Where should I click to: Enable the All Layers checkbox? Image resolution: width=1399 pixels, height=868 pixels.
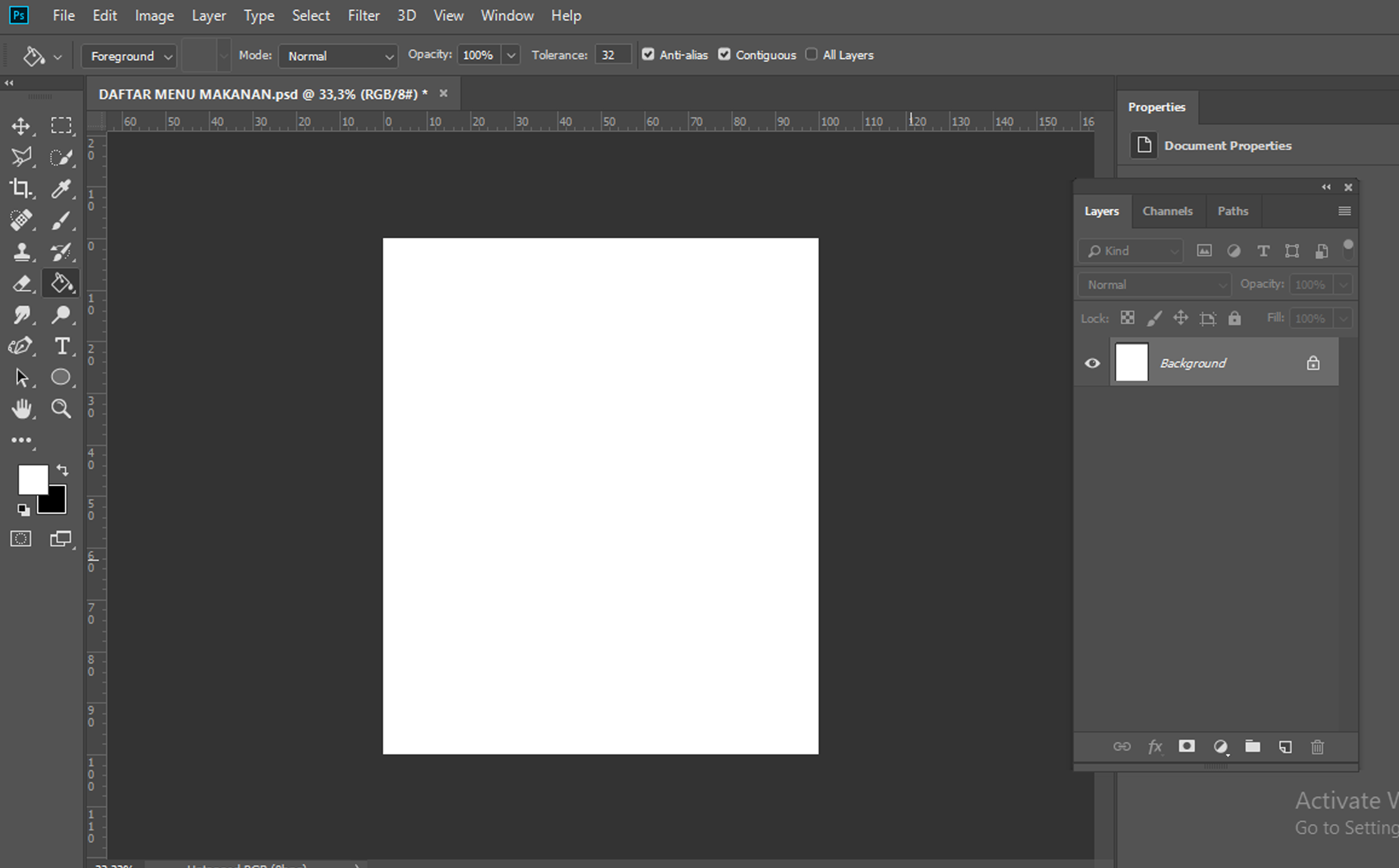[811, 54]
